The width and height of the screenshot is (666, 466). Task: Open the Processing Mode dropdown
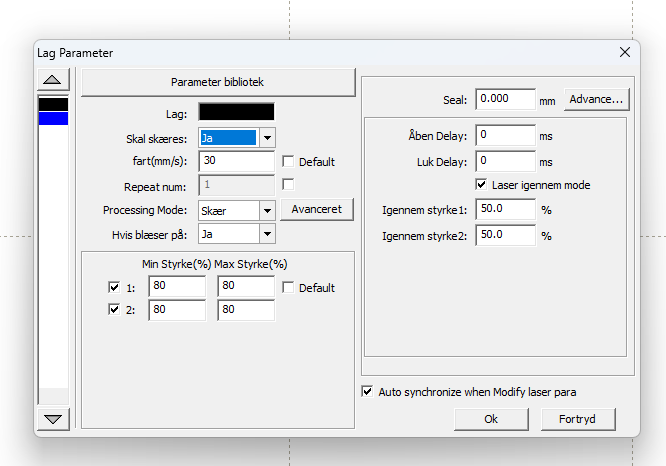(267, 211)
